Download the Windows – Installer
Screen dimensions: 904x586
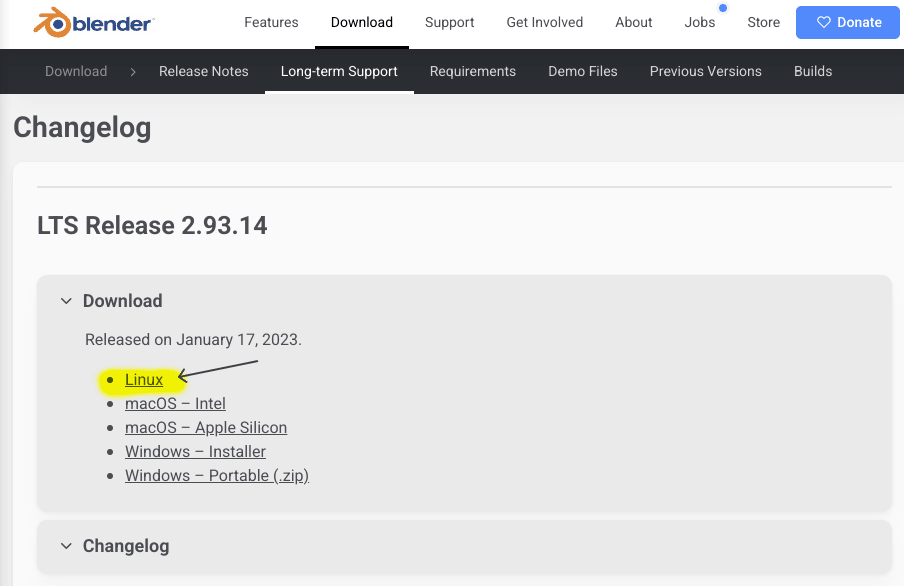click(x=195, y=452)
